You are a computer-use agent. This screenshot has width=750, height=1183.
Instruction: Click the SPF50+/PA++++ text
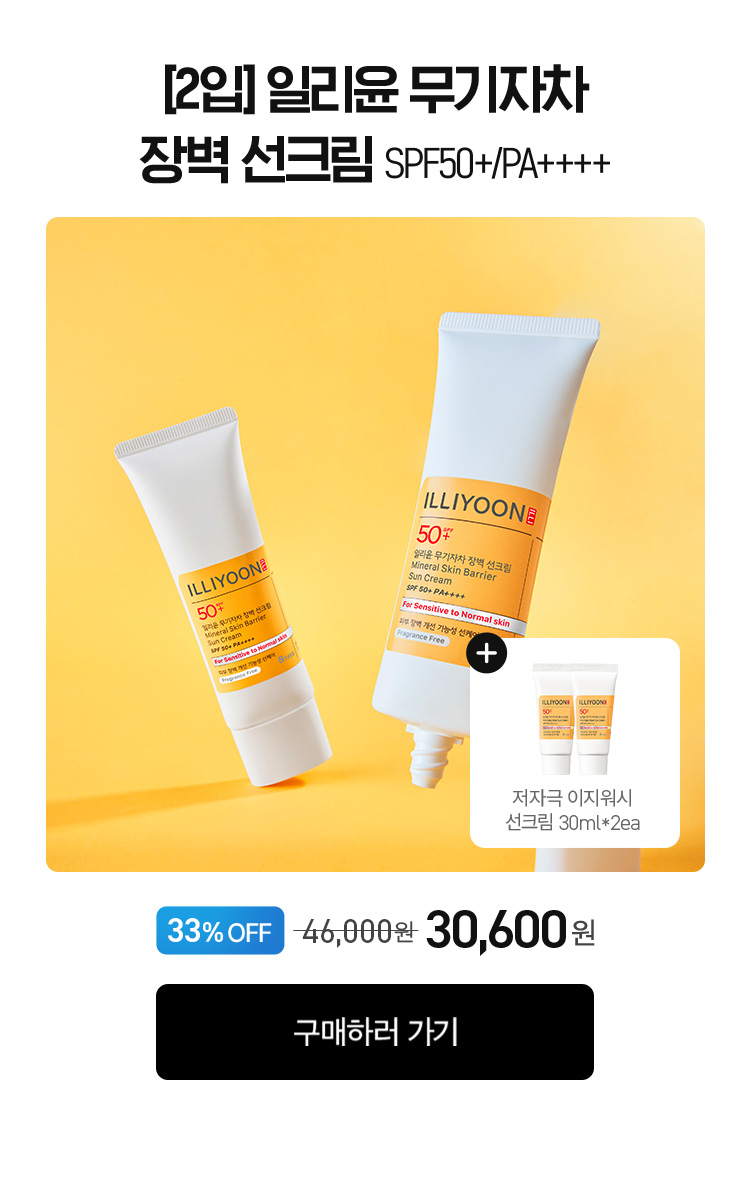click(496, 164)
